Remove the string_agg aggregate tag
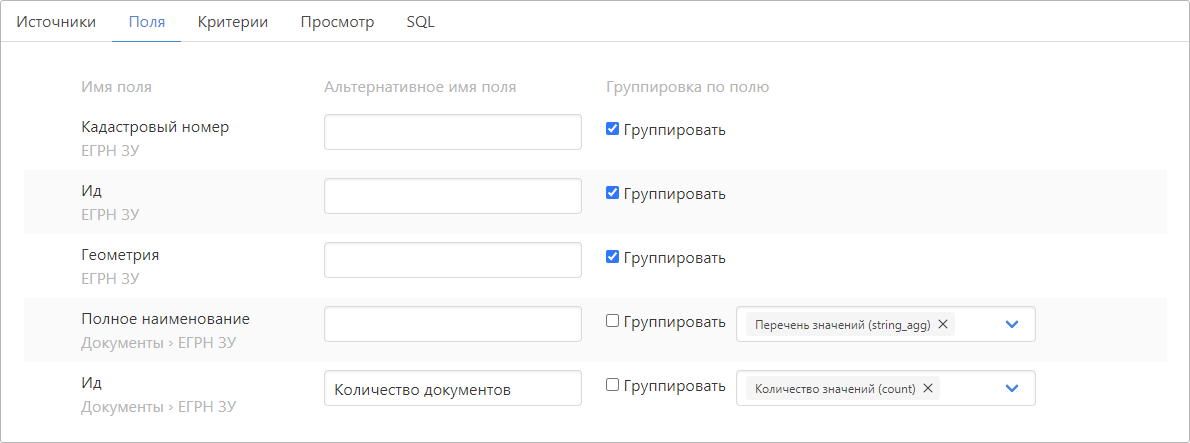Viewport: 1190px width, 443px height. click(942, 325)
